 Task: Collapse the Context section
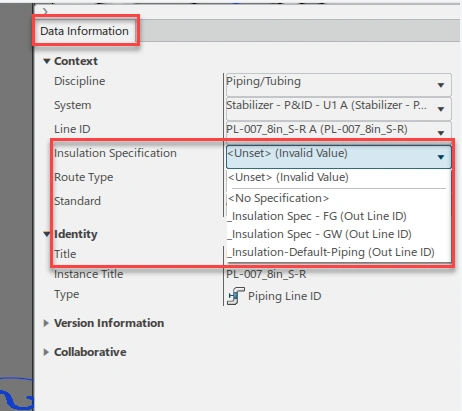tap(47, 61)
